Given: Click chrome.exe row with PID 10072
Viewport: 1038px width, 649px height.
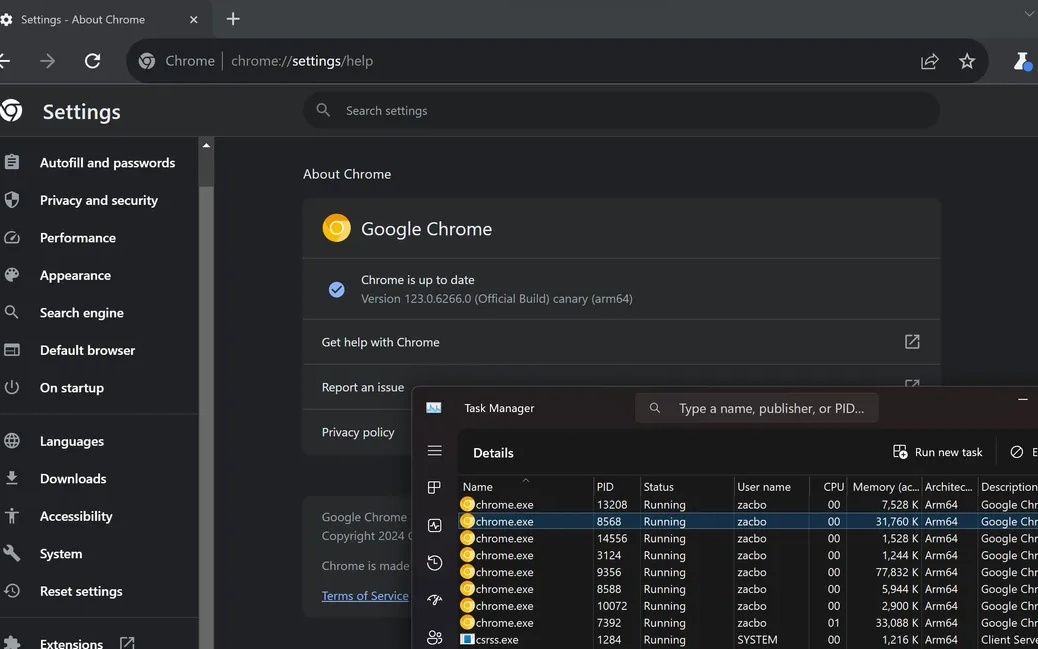Looking at the screenshot, I should [x=748, y=606].
